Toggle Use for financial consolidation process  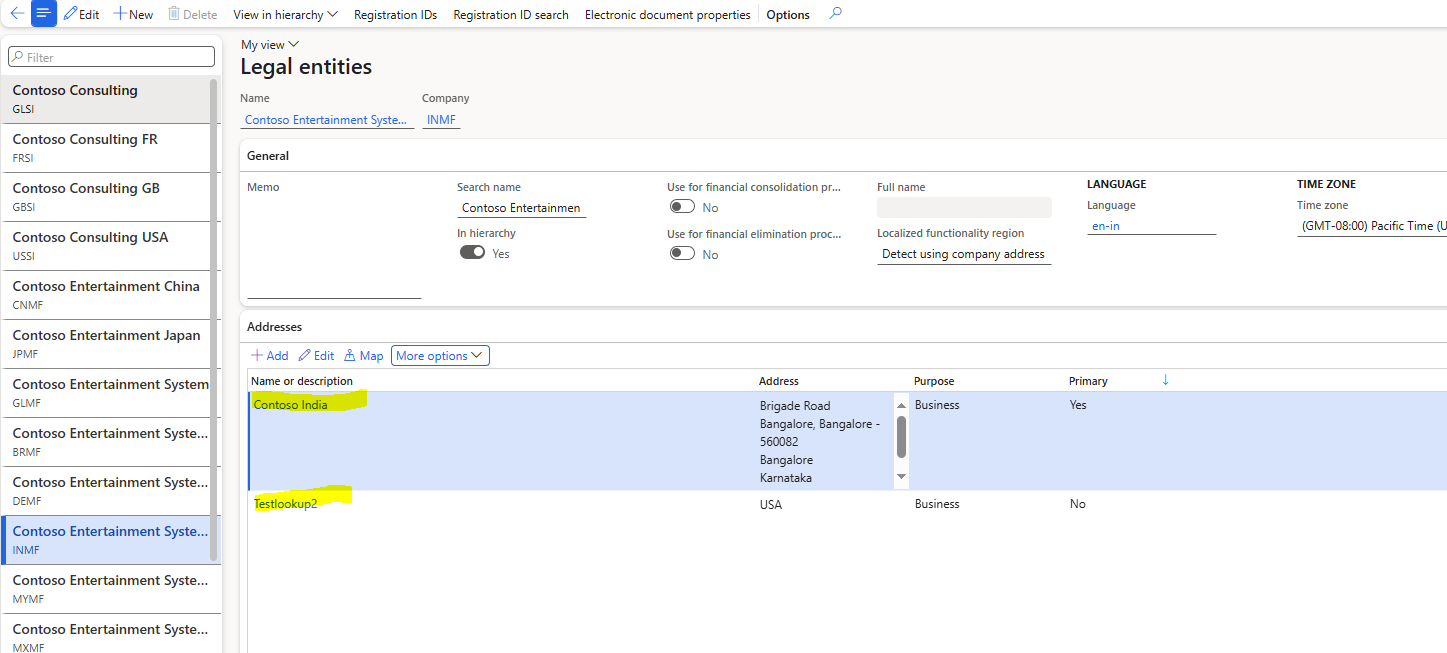682,207
